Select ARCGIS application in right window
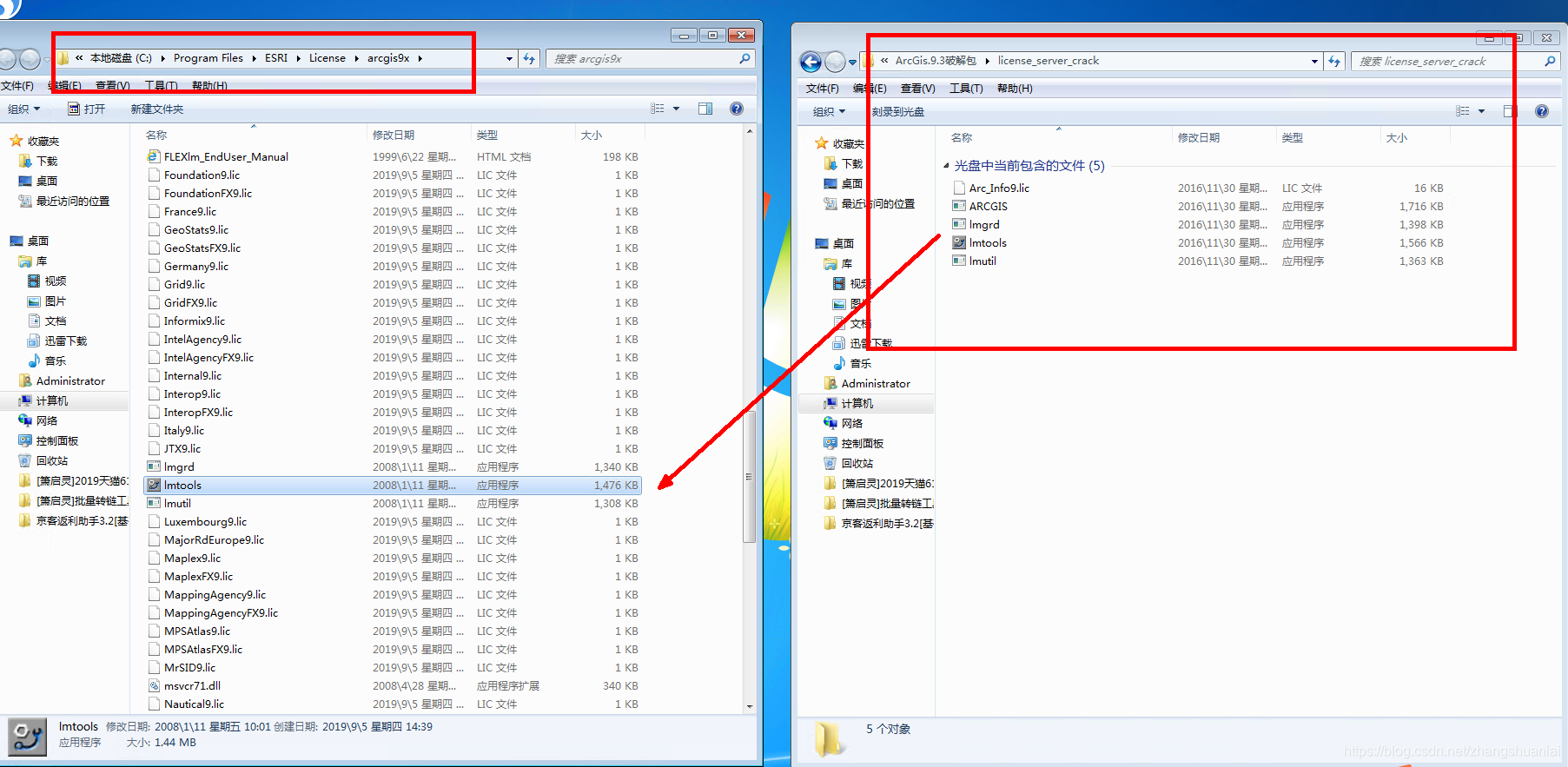This screenshot has width=1568, height=767. click(988, 206)
